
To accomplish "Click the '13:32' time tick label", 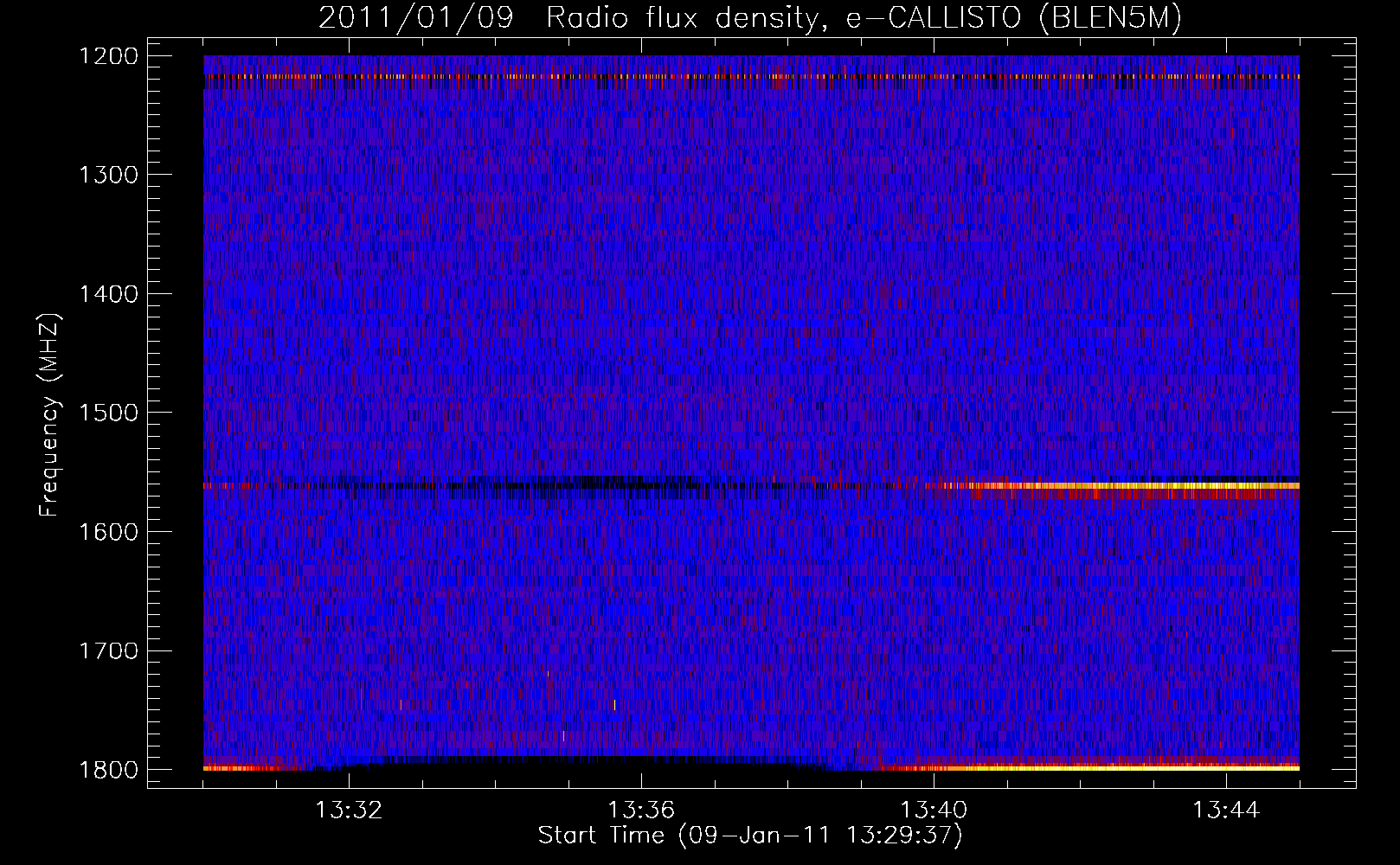I will [x=349, y=811].
